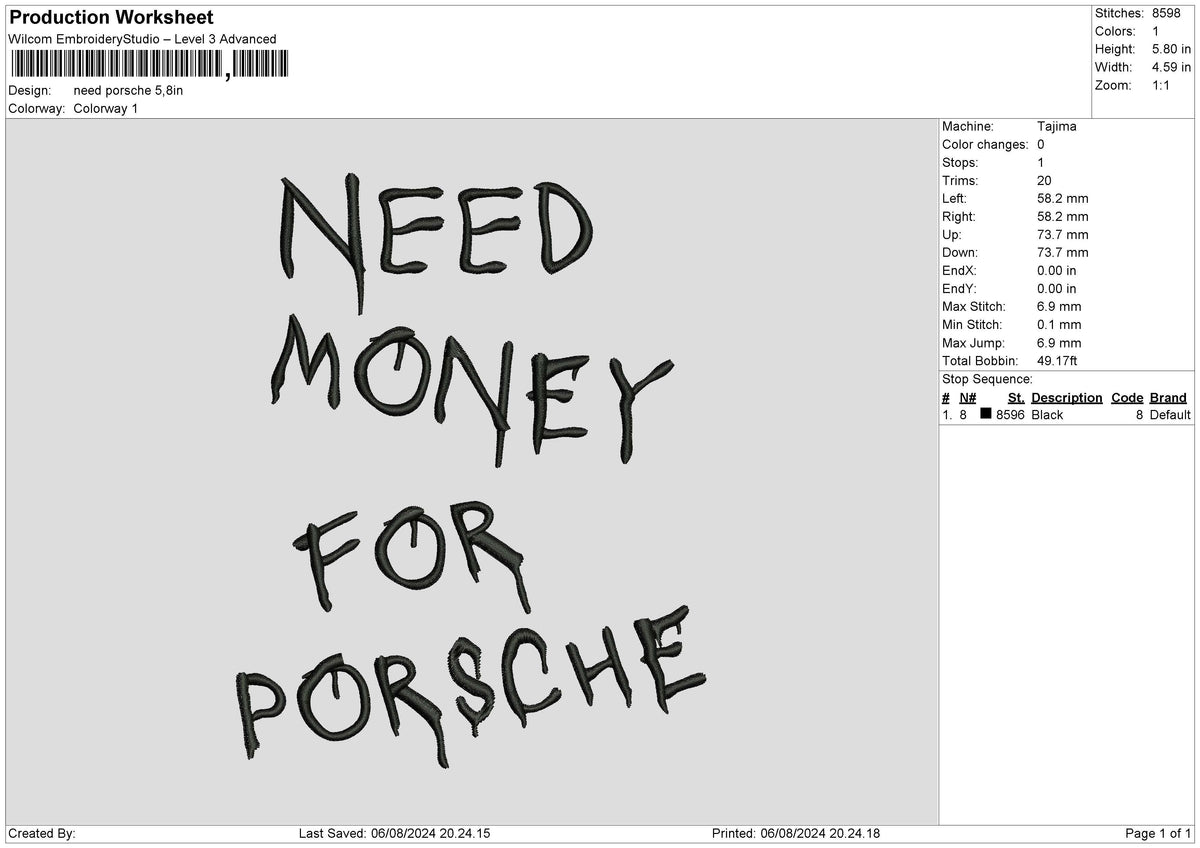Click the Wilcom EmbroideryStudio – Level 3 Advanced text
The width and height of the screenshot is (1200, 848).
(x=142, y=39)
